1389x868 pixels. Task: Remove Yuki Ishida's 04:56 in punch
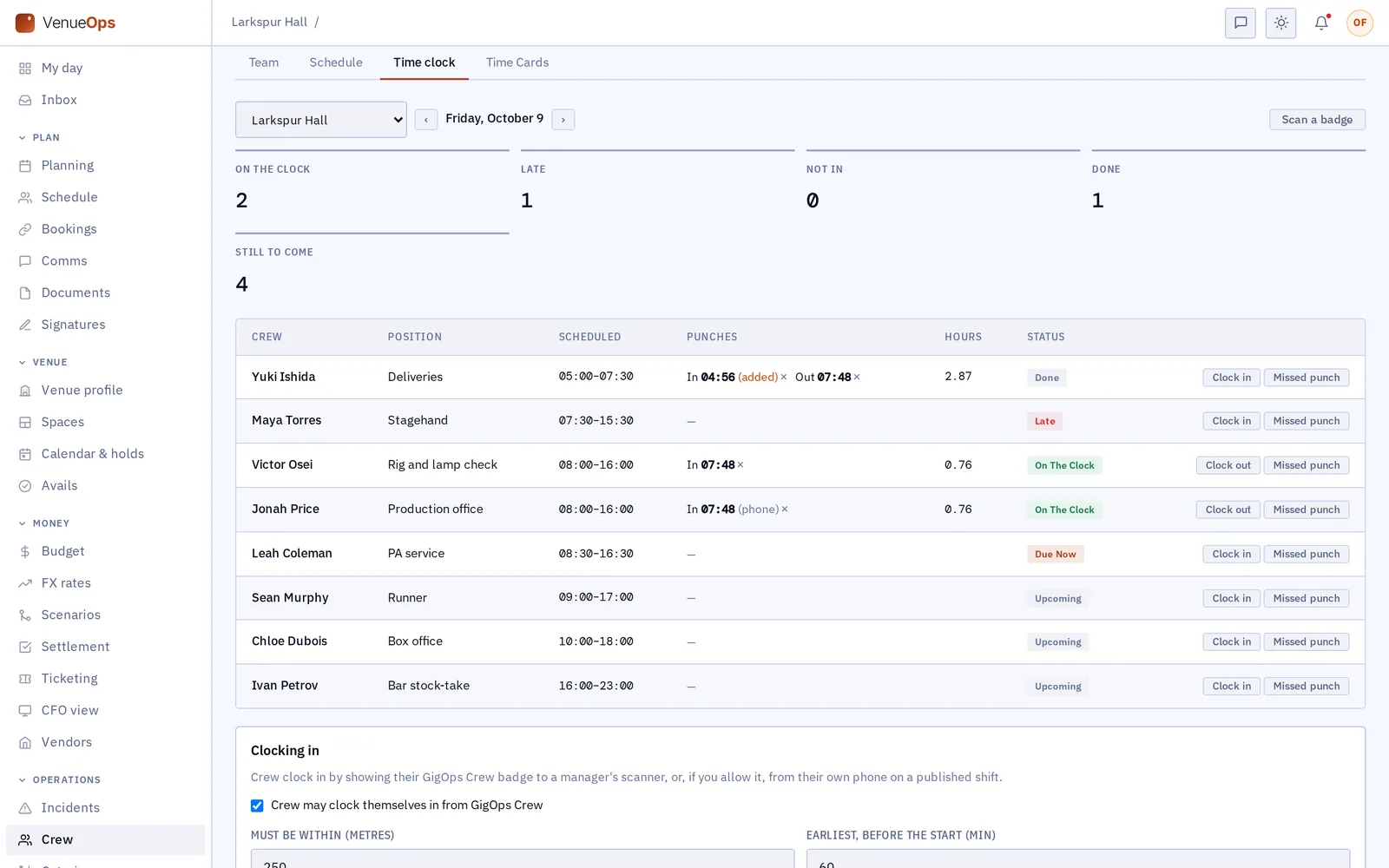[x=784, y=378]
